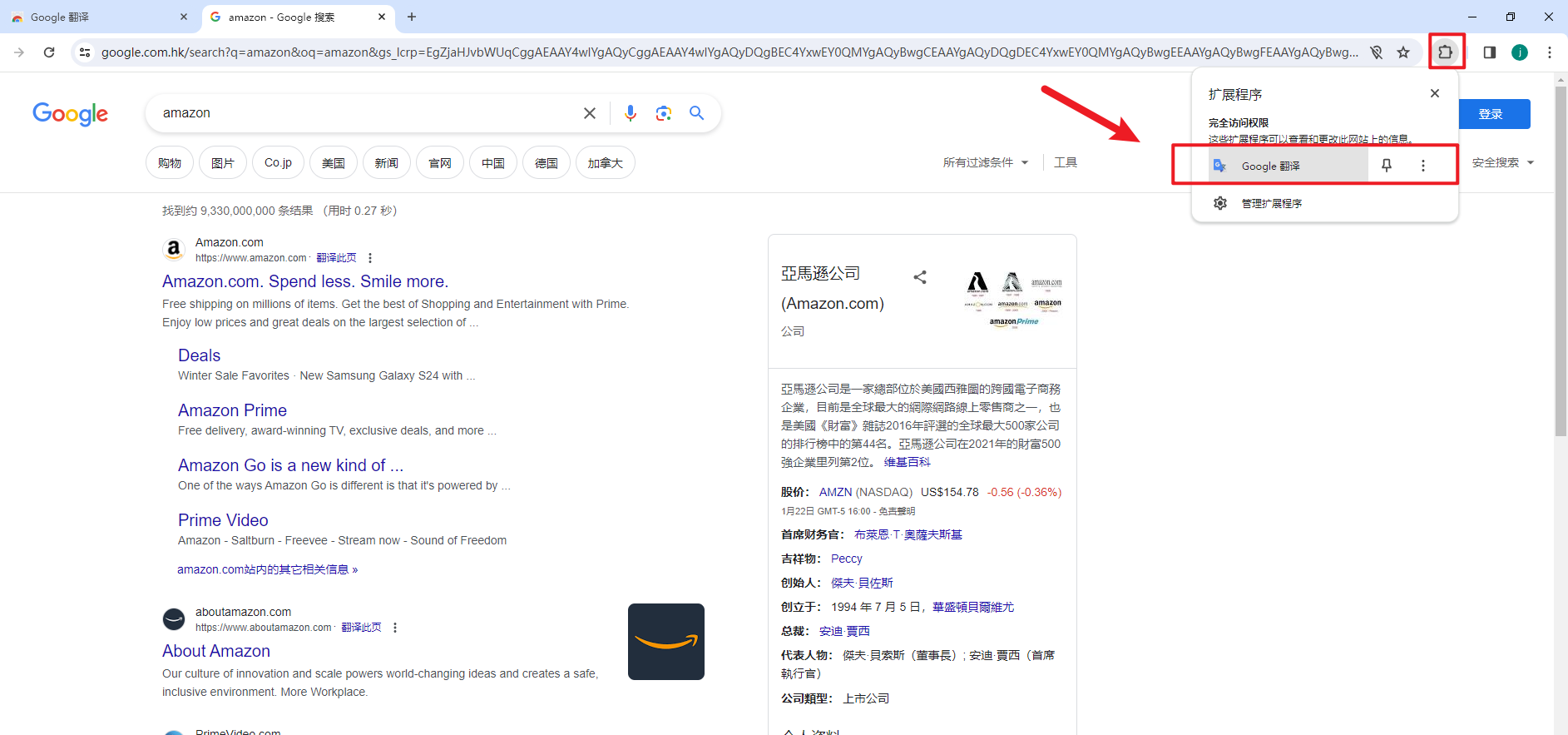Open Amazon Prime sitelink
This screenshot has width=1568, height=735.
(x=232, y=410)
